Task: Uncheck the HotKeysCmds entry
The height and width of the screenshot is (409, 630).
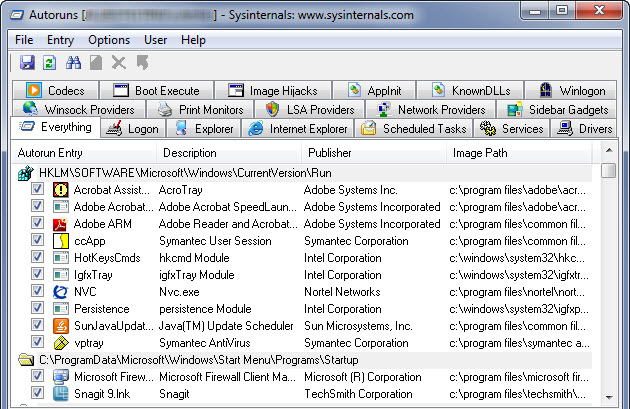Action: tap(37, 257)
